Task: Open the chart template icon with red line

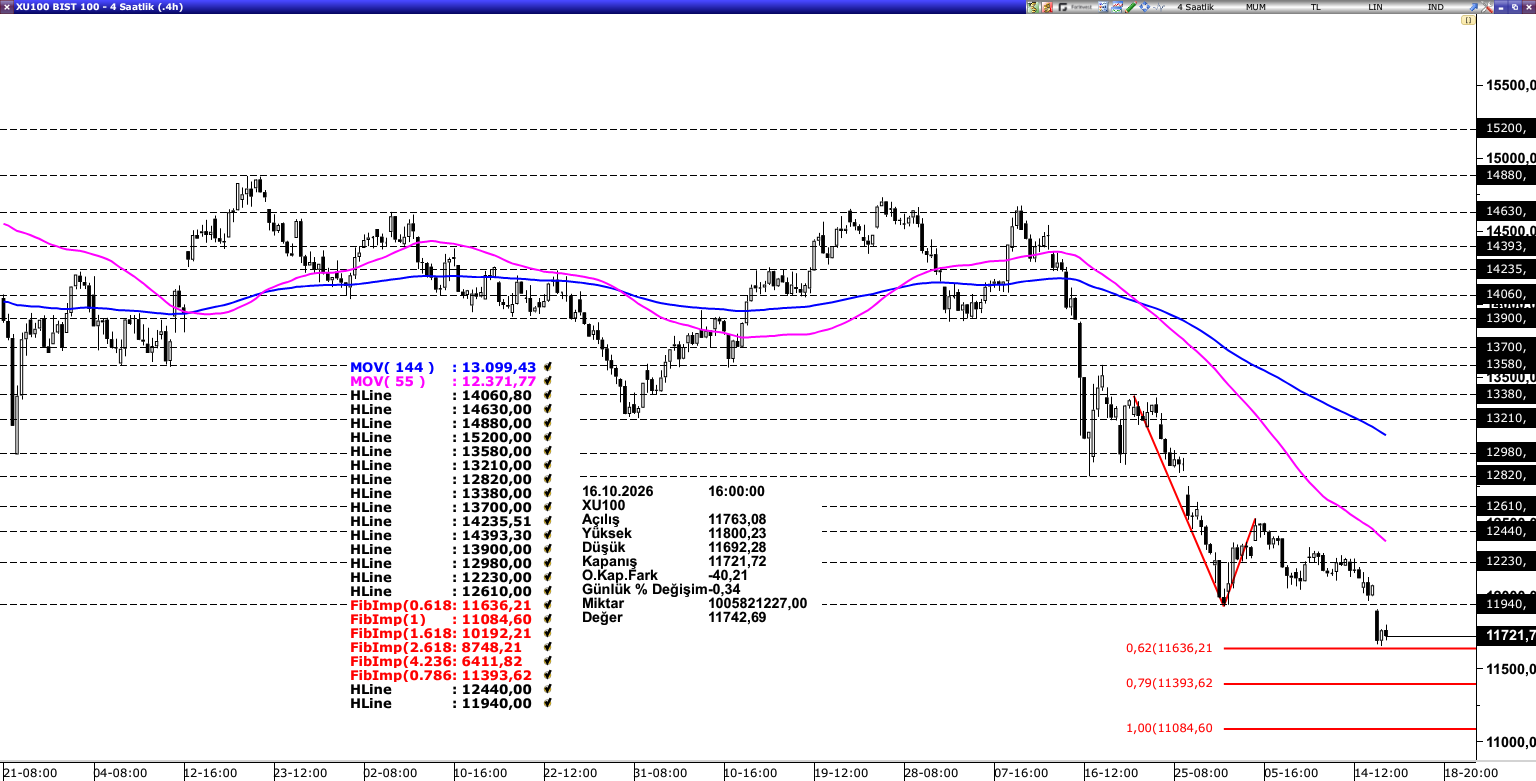Action: pos(1116,7)
